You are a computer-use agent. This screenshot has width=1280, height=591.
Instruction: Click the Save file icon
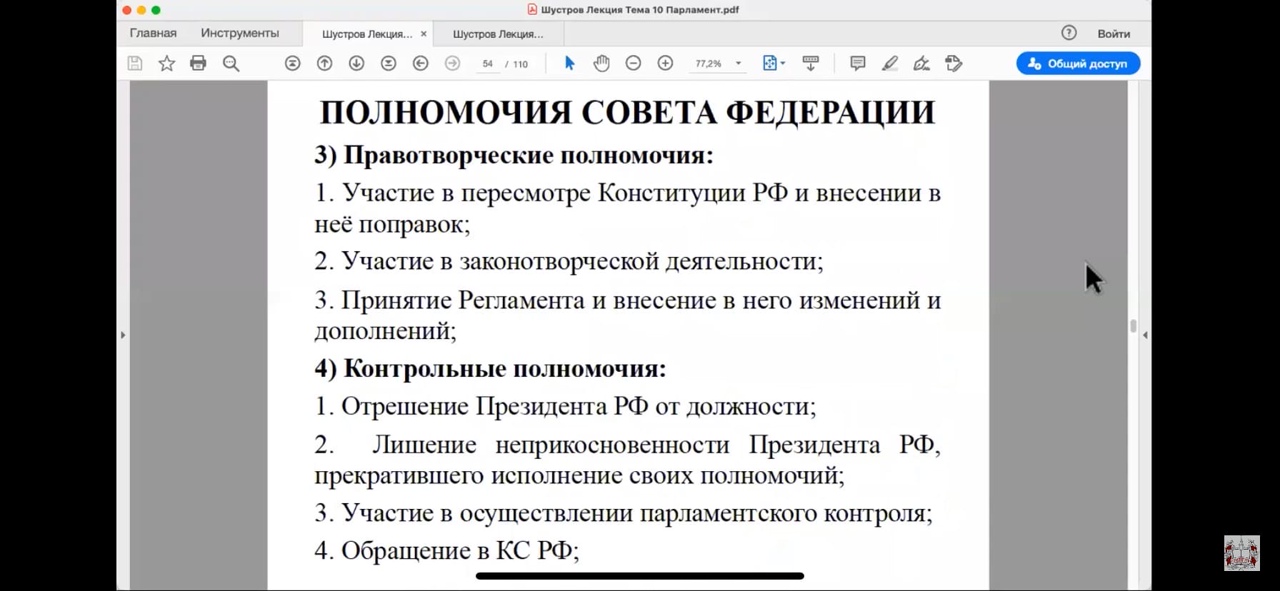point(135,63)
